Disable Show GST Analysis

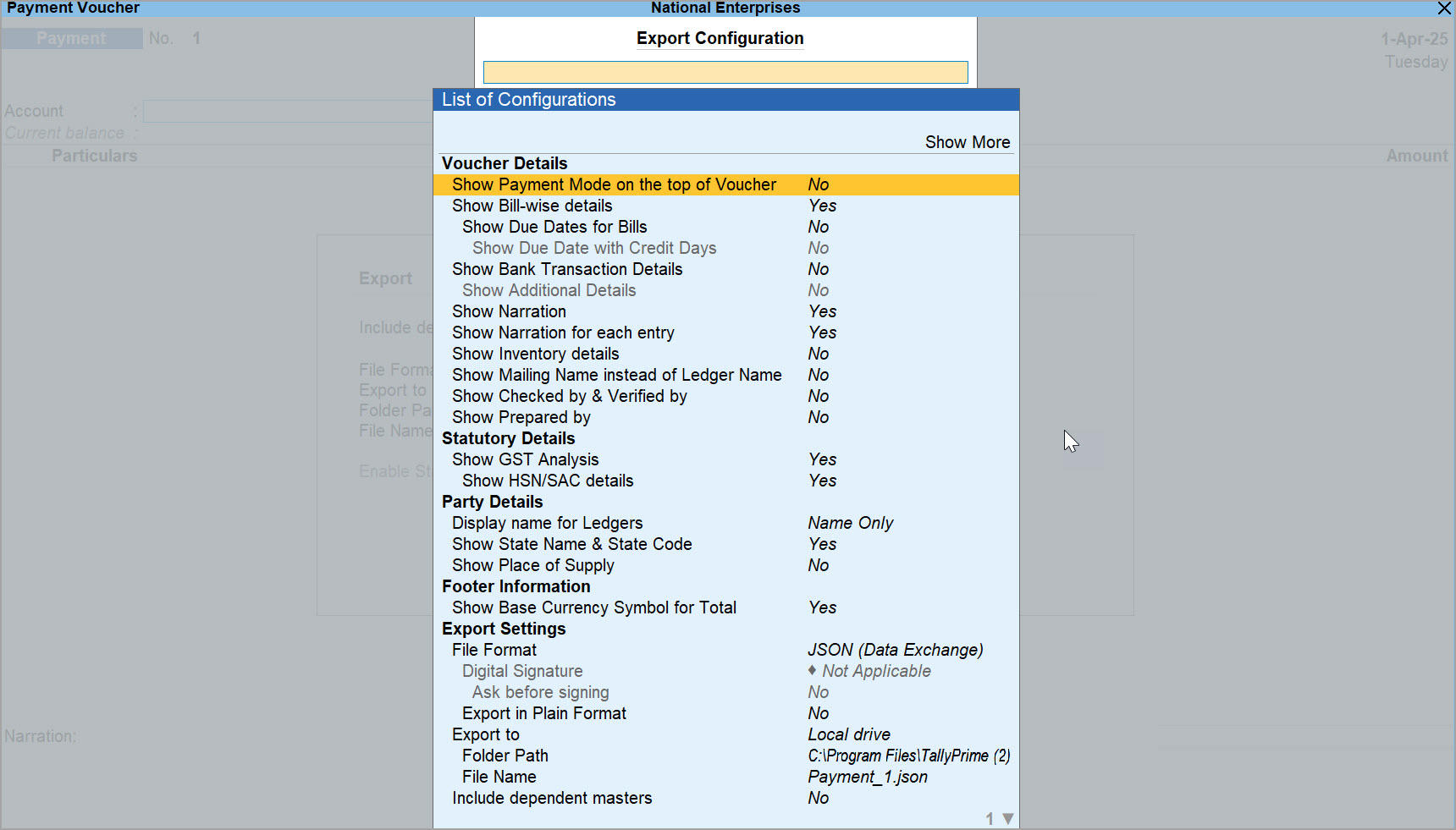525,459
